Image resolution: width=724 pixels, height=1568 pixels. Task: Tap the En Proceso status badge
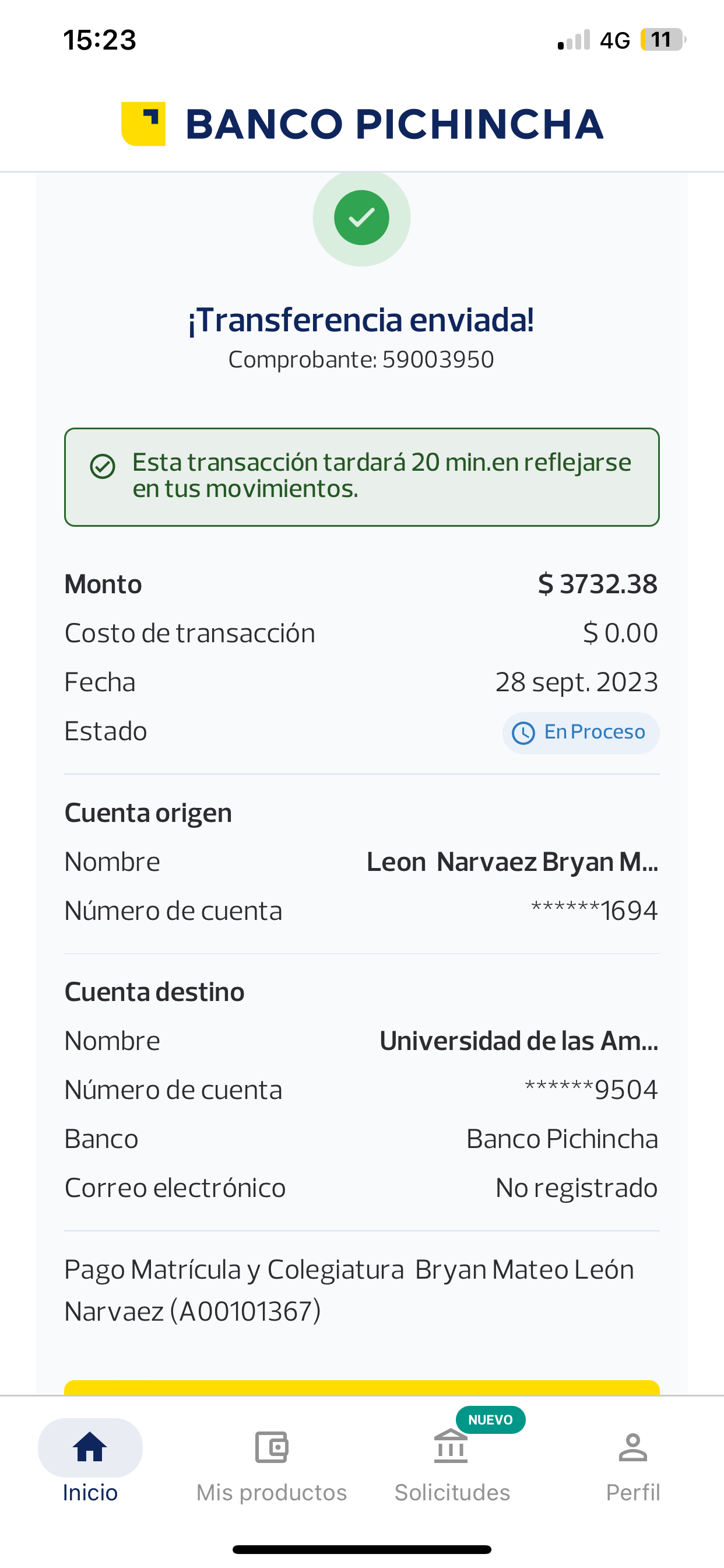pyautogui.click(x=581, y=733)
